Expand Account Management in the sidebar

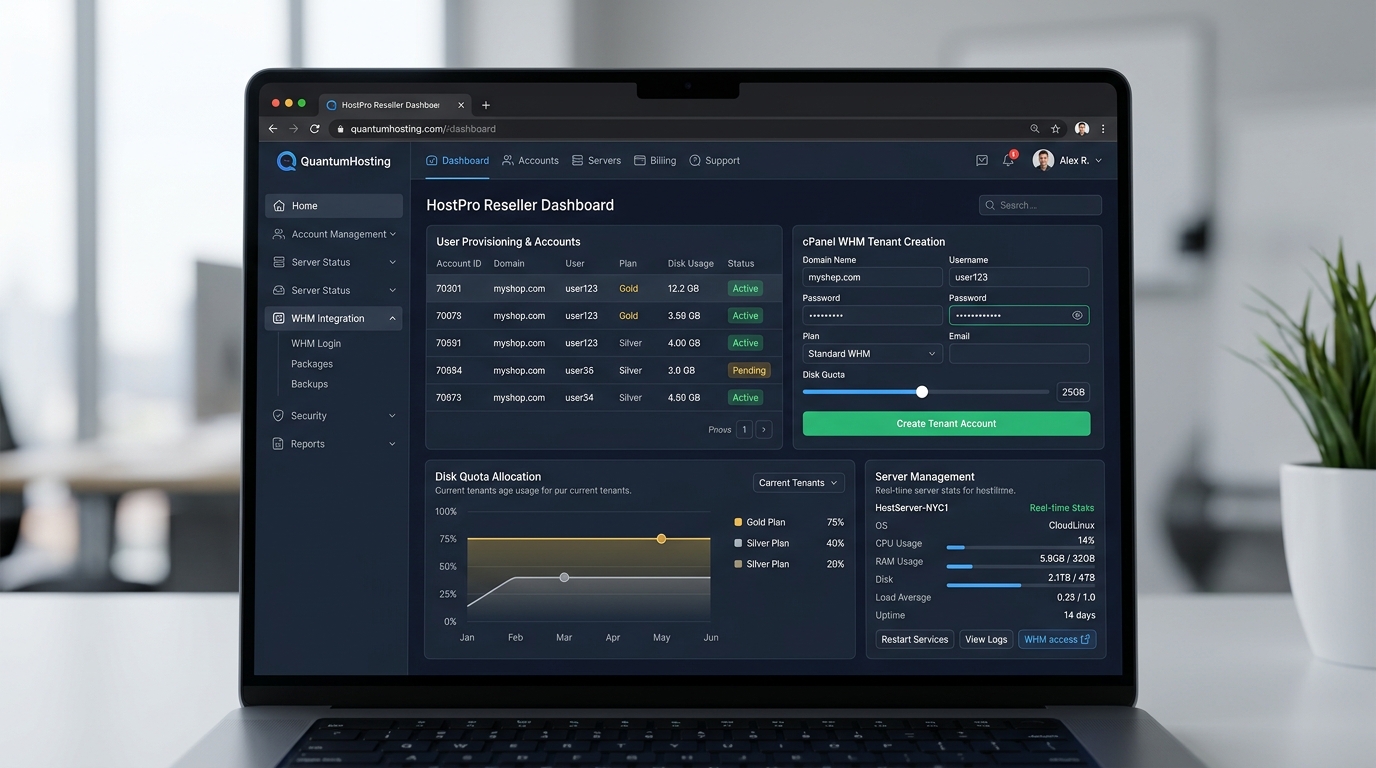tap(334, 234)
